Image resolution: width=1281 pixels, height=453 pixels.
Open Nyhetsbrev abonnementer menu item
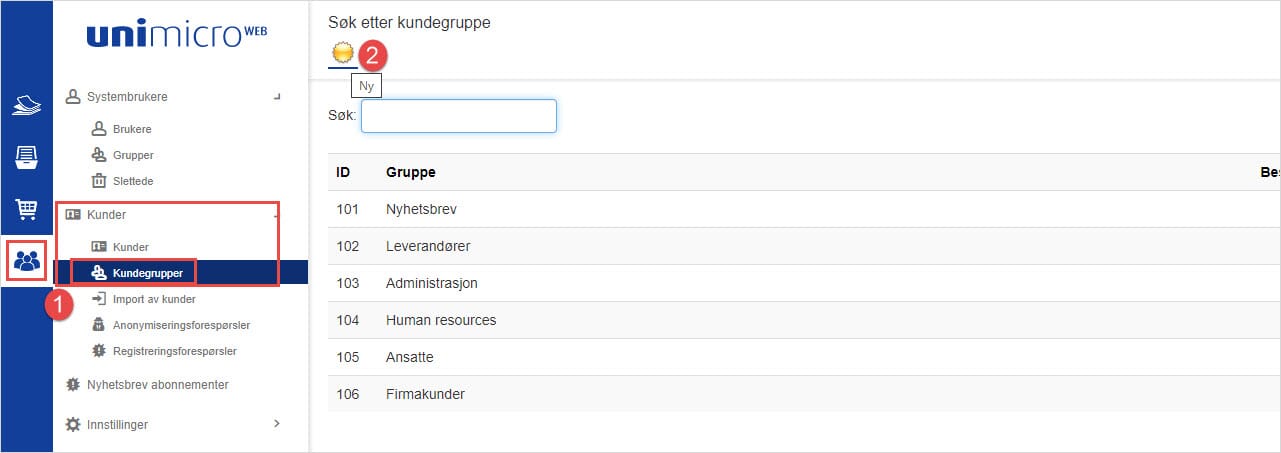157,384
